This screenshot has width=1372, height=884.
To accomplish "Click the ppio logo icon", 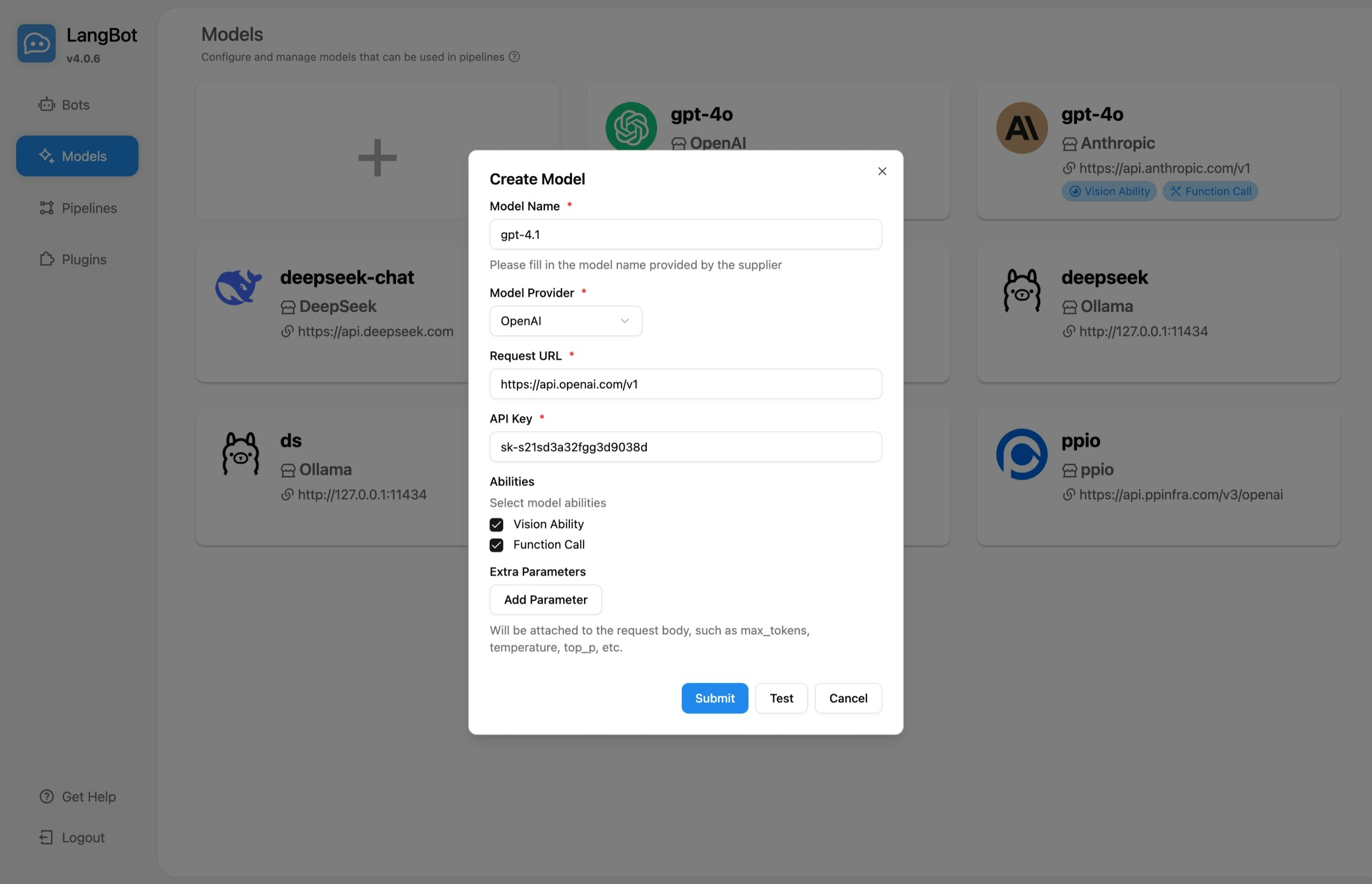I will tap(1022, 454).
